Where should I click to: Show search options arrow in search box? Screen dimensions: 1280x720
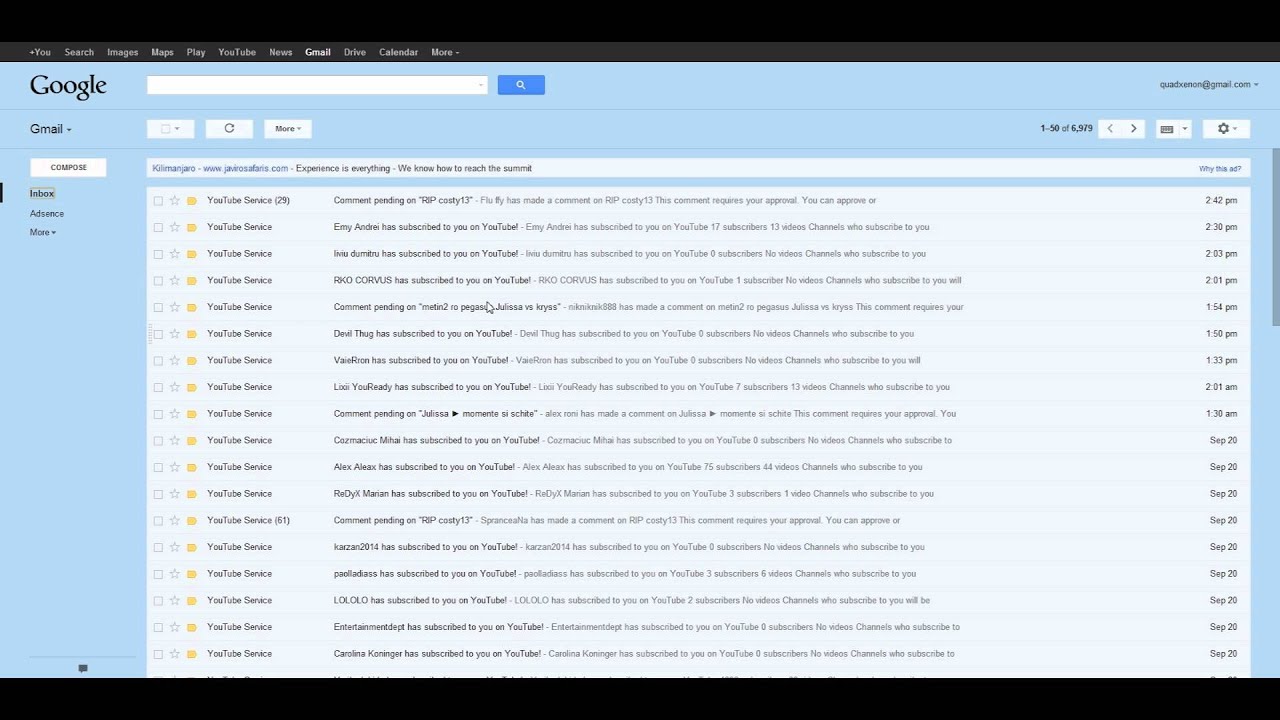click(481, 85)
